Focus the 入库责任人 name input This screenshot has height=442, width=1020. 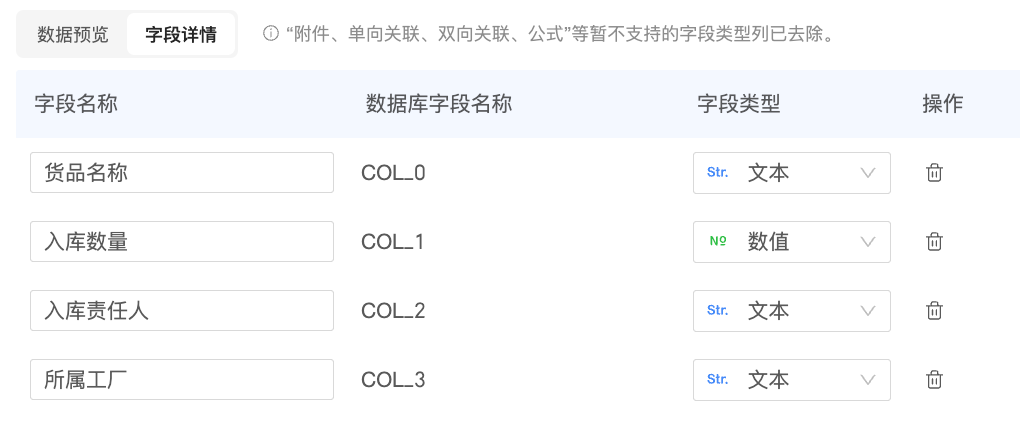coord(182,311)
